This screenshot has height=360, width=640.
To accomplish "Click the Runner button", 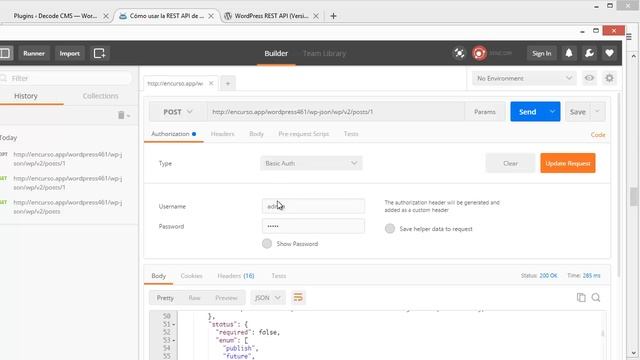I will point(34,53).
